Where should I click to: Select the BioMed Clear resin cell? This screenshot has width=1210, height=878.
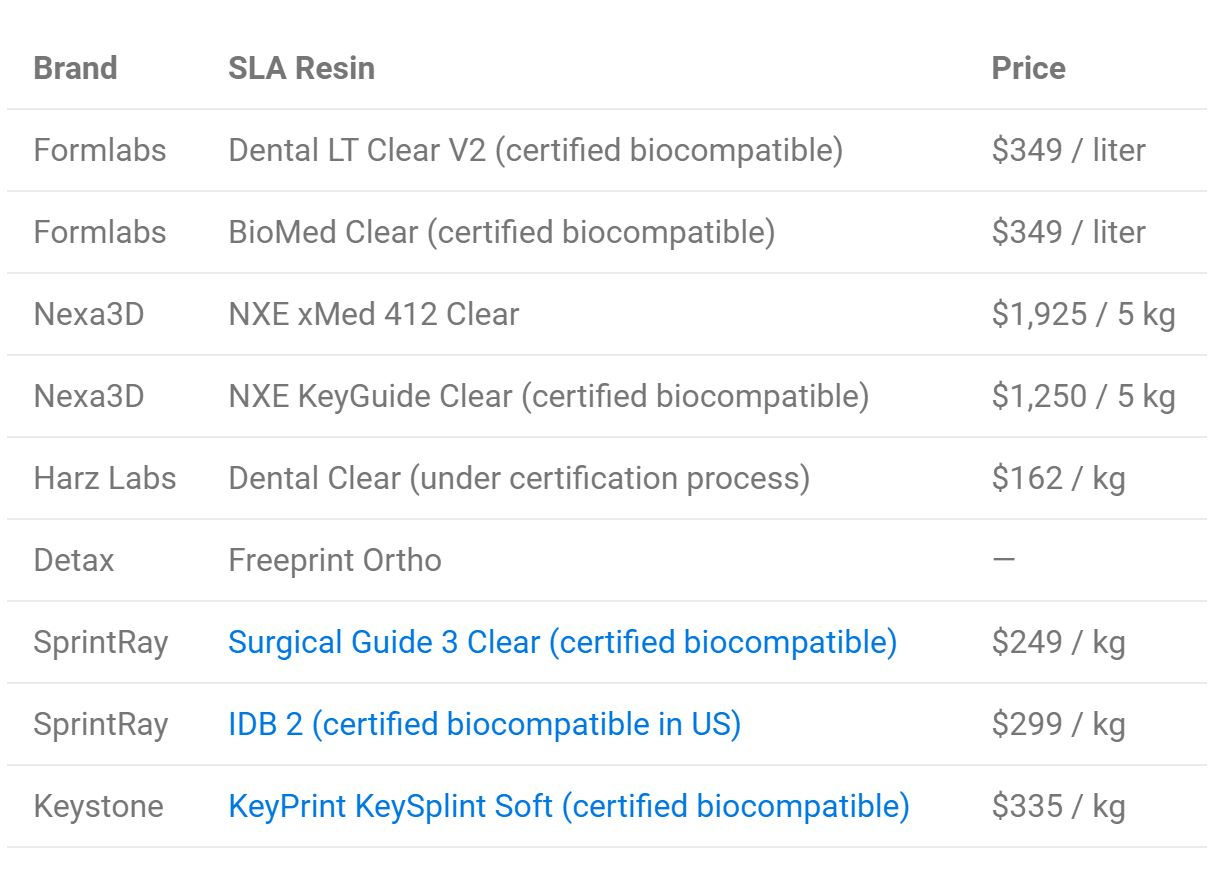coord(502,232)
